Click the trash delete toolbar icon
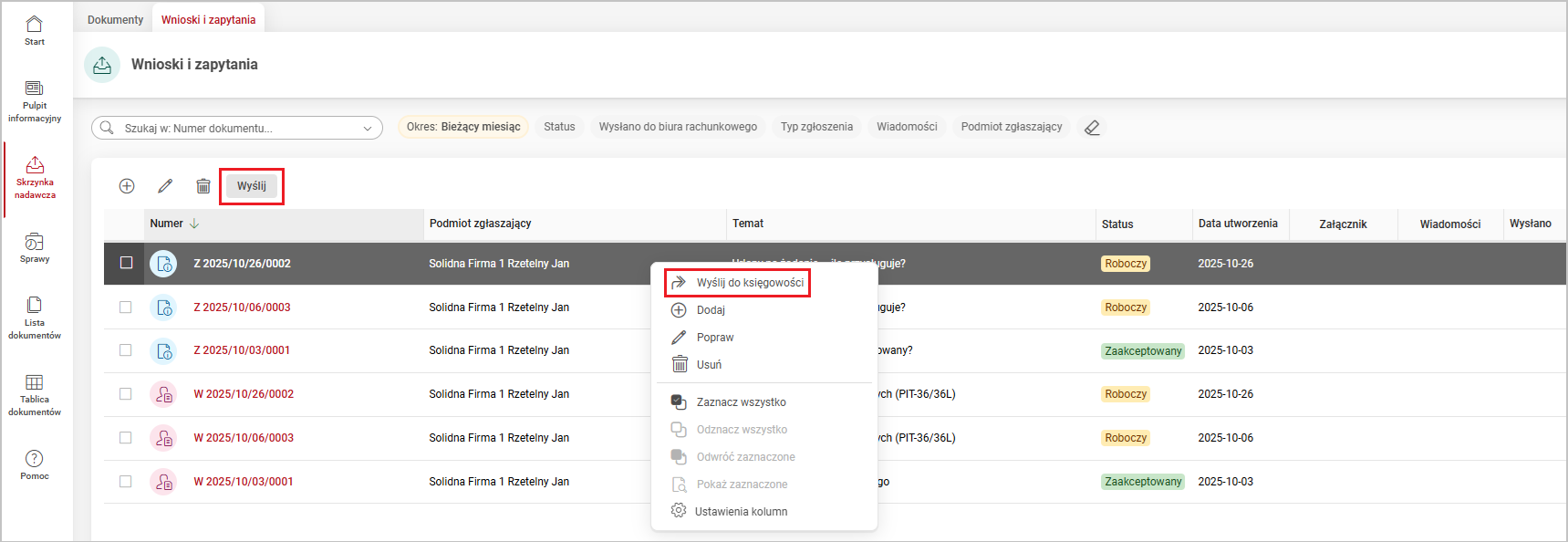1568x542 pixels. tap(203, 186)
